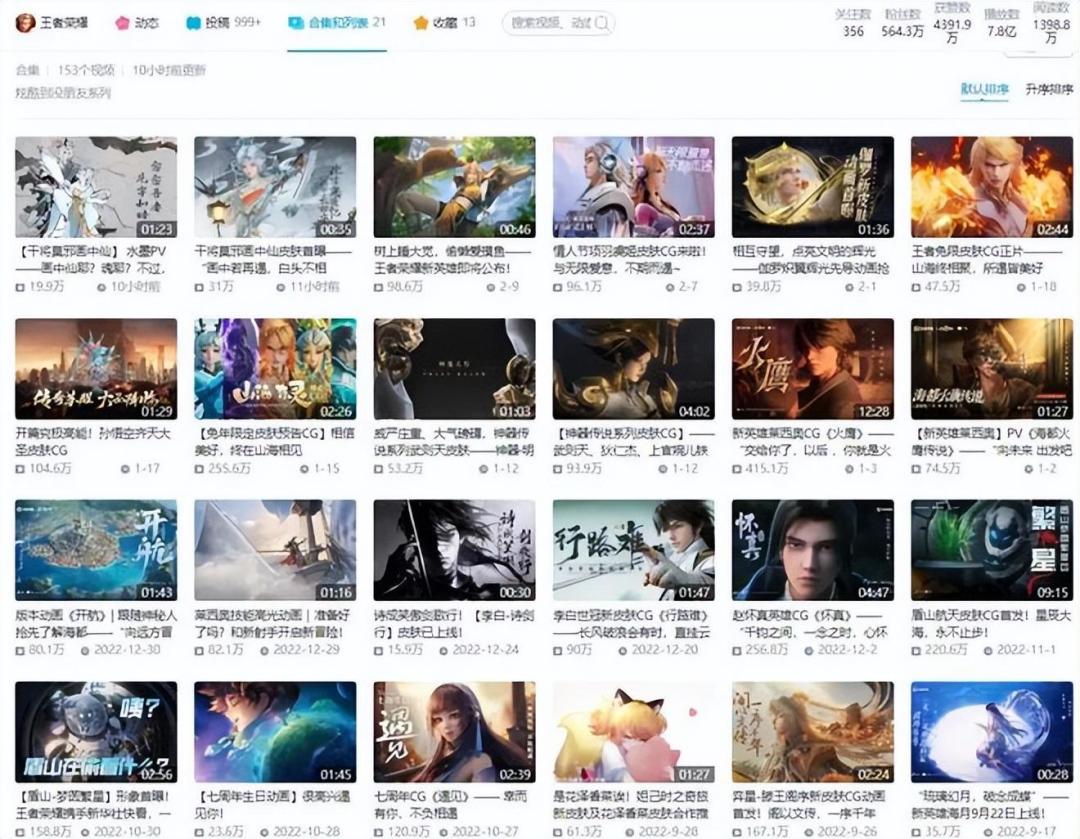The image size is (1080, 839).
Task: Open the 00:30 李白诗剑行 thumbnail
Action: [x=454, y=550]
